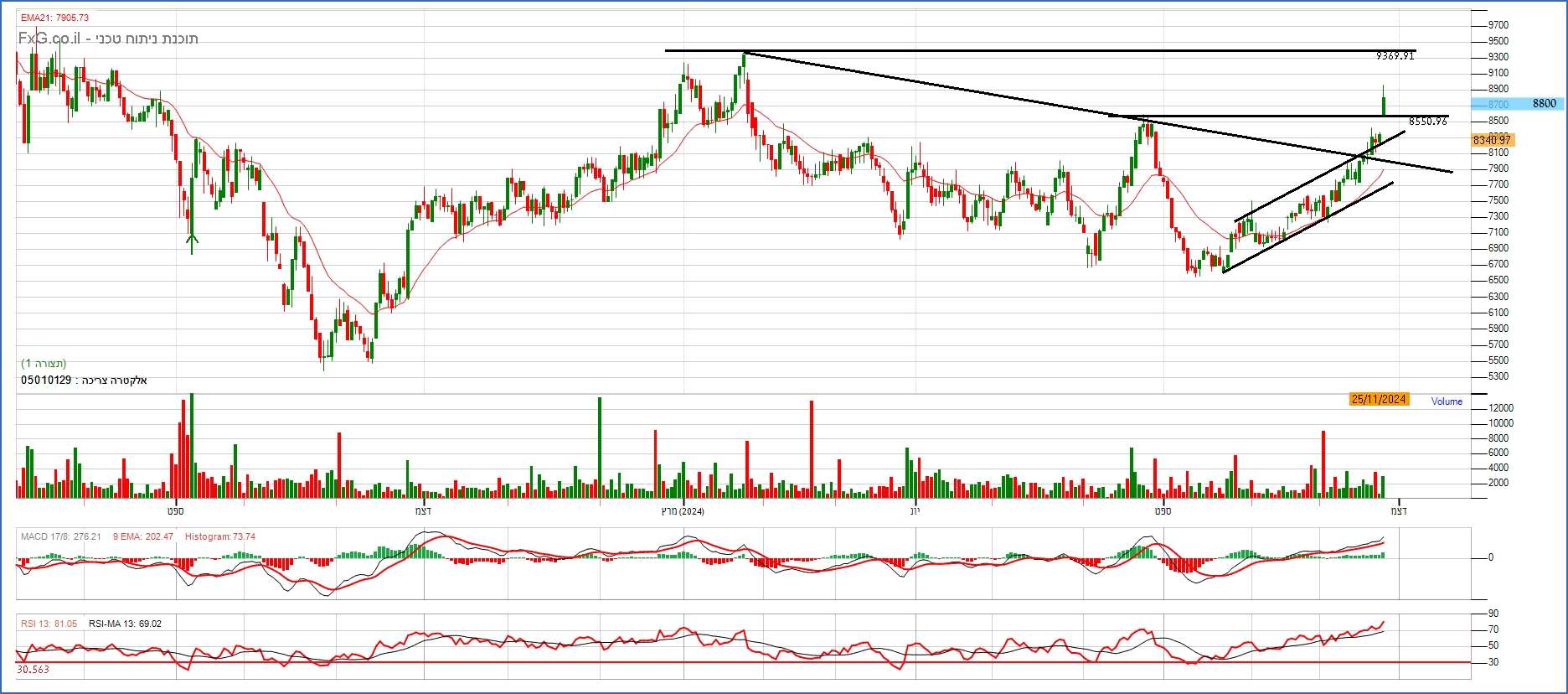Click the green up-arrow signal marker

click(192, 243)
